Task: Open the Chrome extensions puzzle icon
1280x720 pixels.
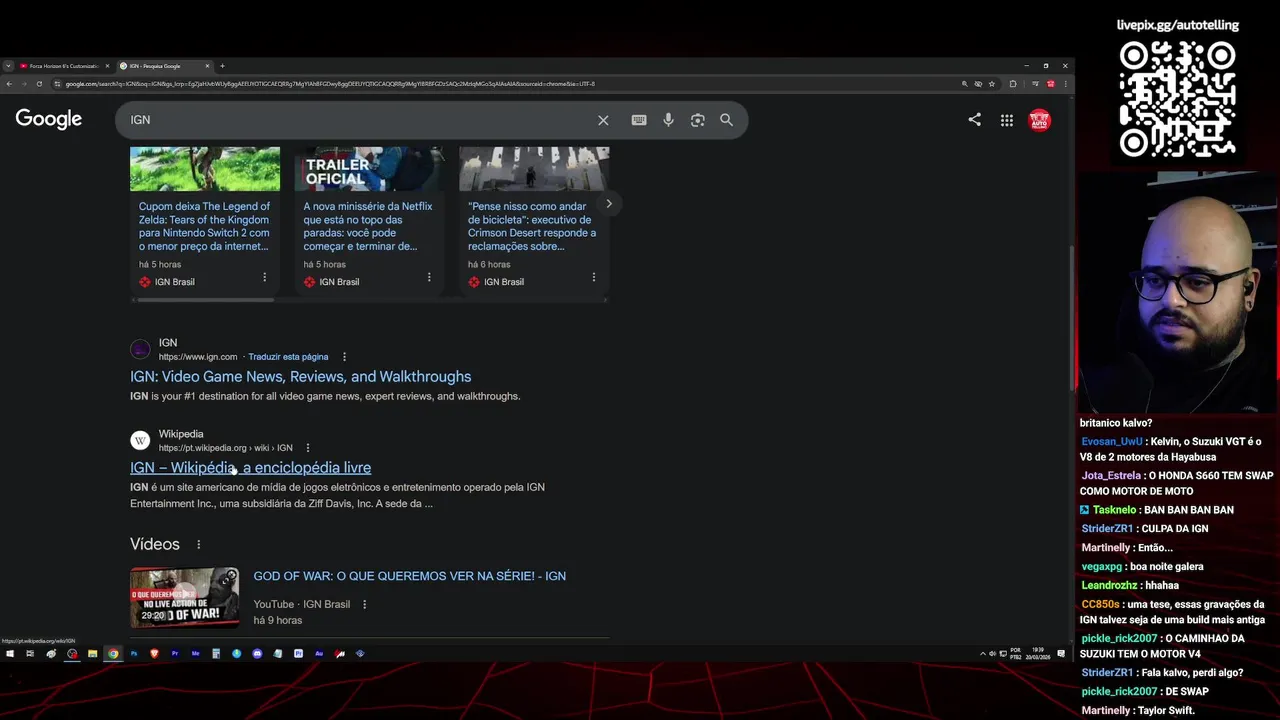Action: (1013, 84)
